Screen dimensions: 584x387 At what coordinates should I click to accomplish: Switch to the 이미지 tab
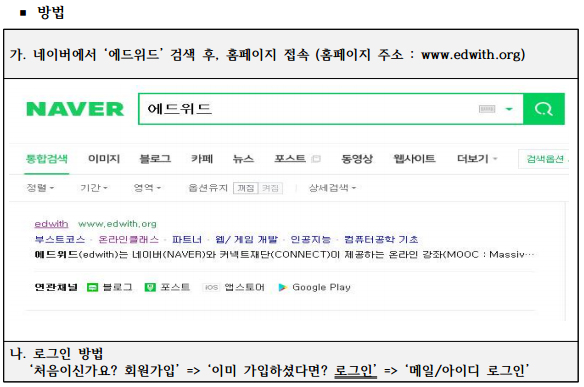pyautogui.click(x=104, y=159)
